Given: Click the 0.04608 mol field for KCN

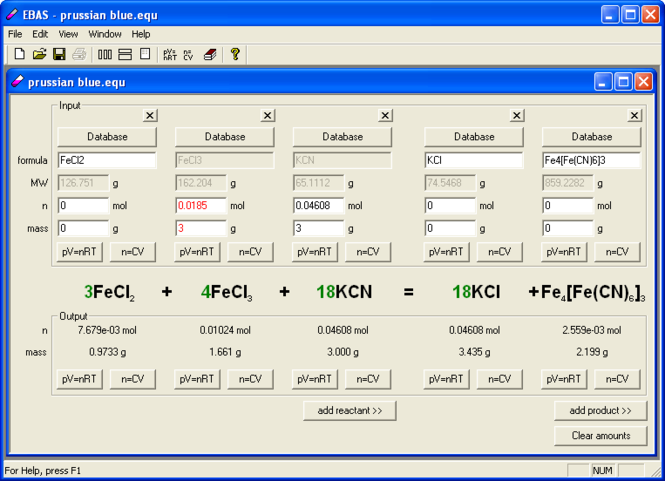Looking at the screenshot, I should pyautogui.click(x=319, y=206).
